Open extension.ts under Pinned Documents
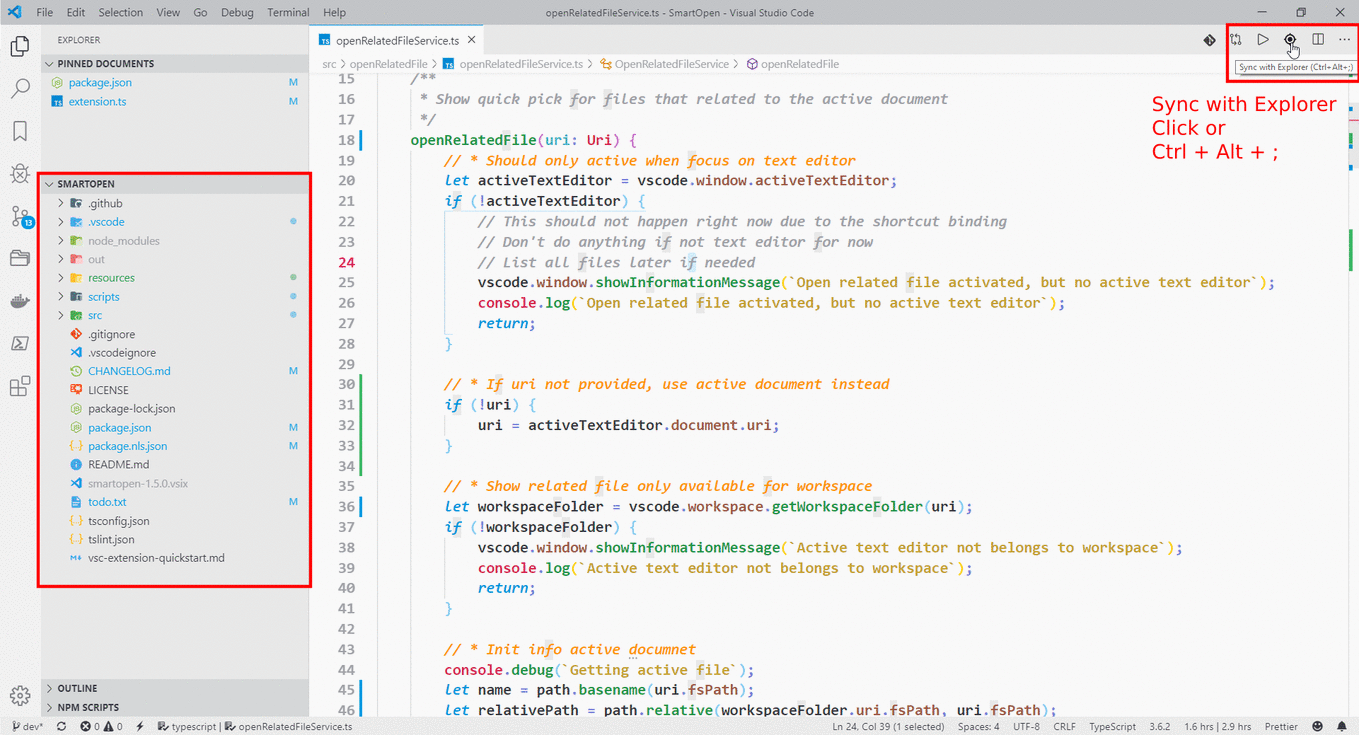The width and height of the screenshot is (1359, 735). click(x=176, y=101)
